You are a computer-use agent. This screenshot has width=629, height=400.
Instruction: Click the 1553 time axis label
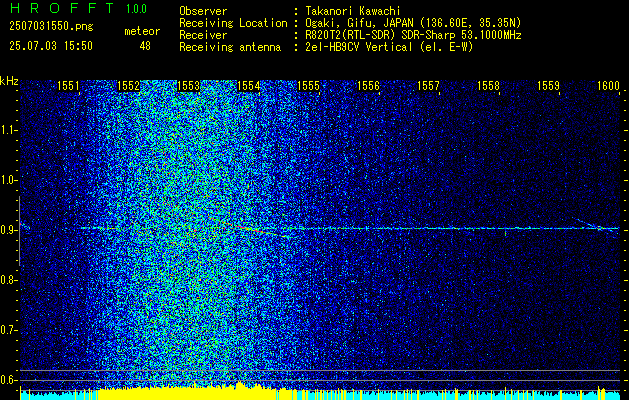point(189,86)
